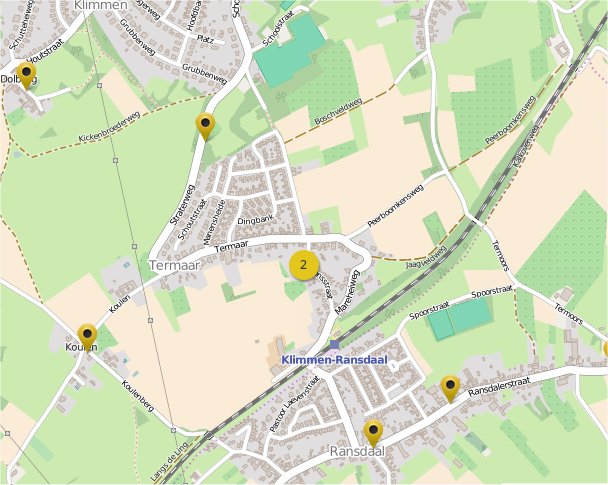Click the Klimmen-Ransdaal train station square icon
This screenshot has height=485, width=608.
[x=334, y=345]
